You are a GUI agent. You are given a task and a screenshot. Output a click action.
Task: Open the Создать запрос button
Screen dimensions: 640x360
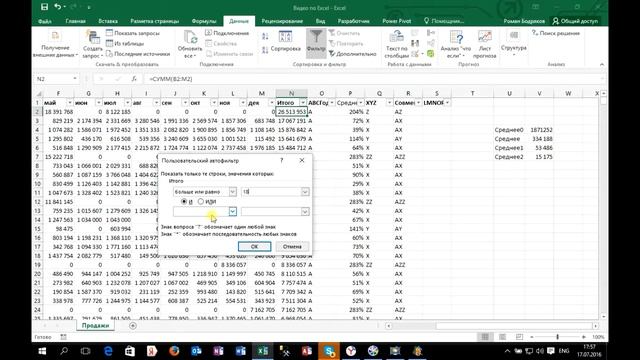coord(93,45)
